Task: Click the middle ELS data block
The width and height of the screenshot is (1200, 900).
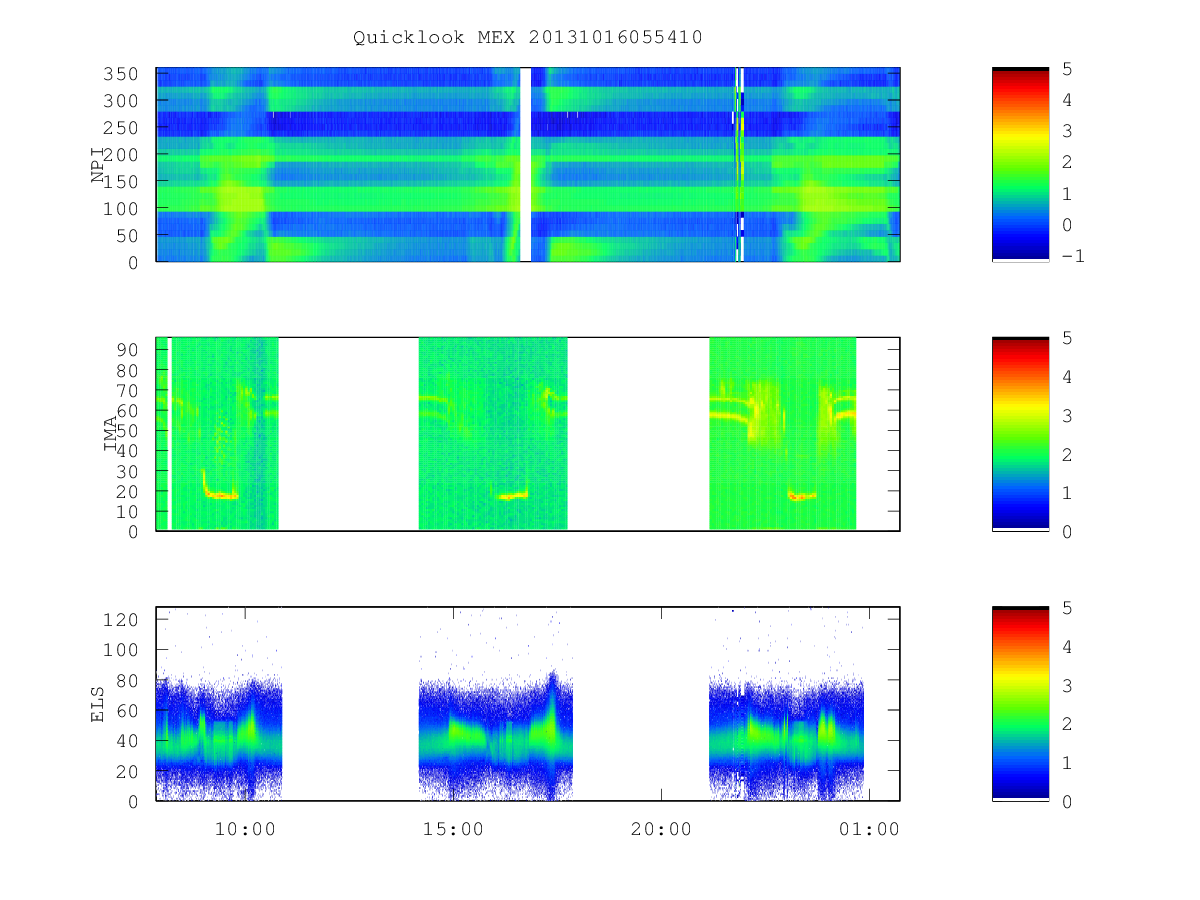Action: (496, 704)
